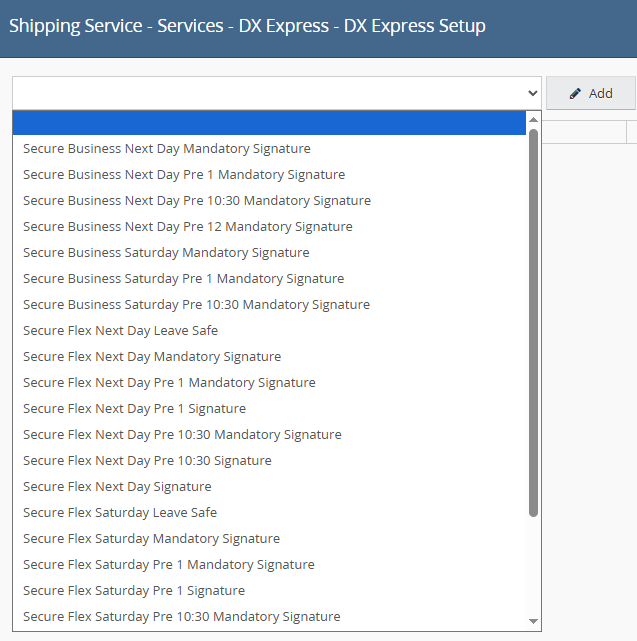The height and width of the screenshot is (641, 637).
Task: Select Secure Business Next Day Pre 12 Mandatory Signature
Action: click(x=188, y=227)
